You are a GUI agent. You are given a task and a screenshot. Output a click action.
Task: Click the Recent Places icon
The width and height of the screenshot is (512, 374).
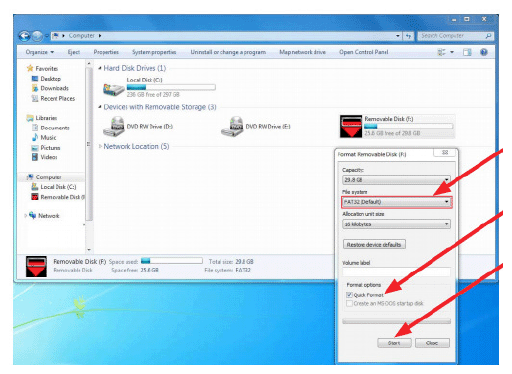35,98
